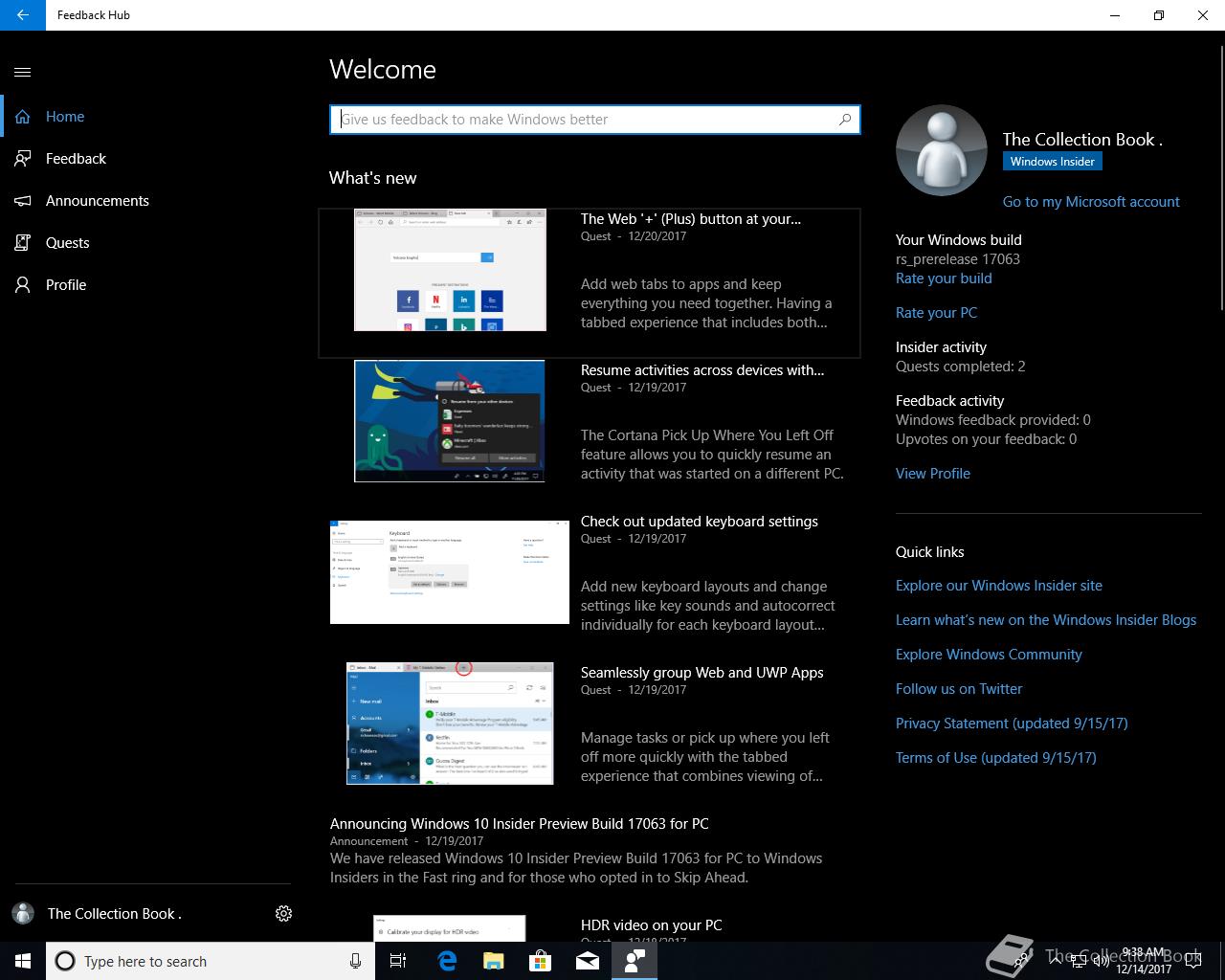Open Task View on the taskbar
Viewport: 1225px width, 980px height.
[x=398, y=961]
